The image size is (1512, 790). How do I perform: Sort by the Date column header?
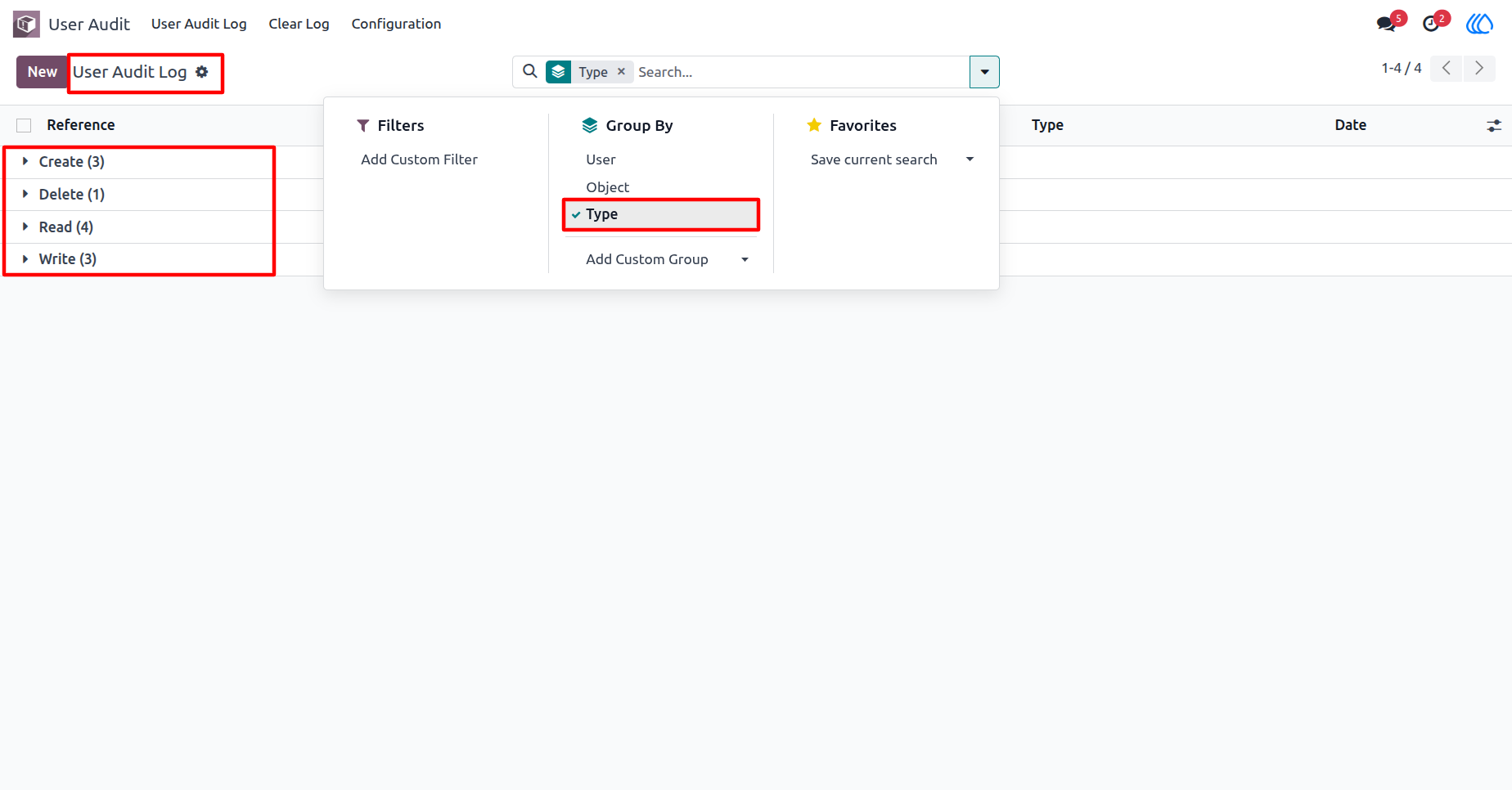[x=1350, y=125]
